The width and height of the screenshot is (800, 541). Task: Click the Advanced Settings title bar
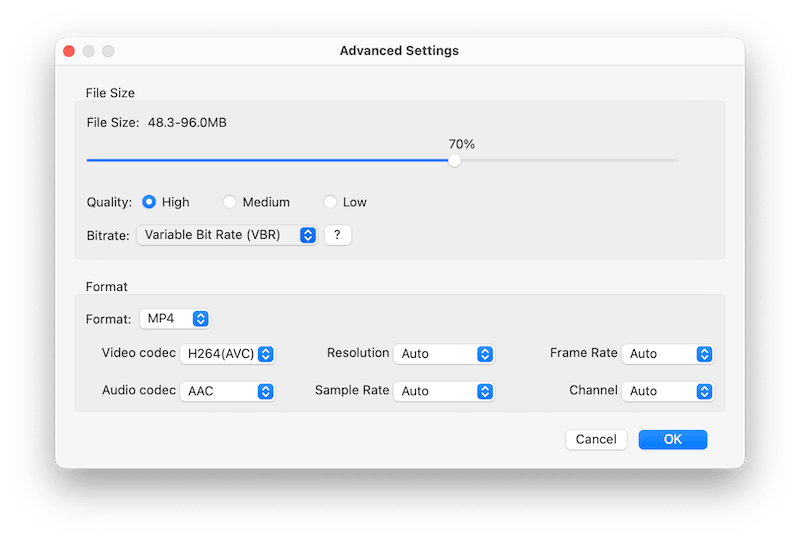coord(400,51)
